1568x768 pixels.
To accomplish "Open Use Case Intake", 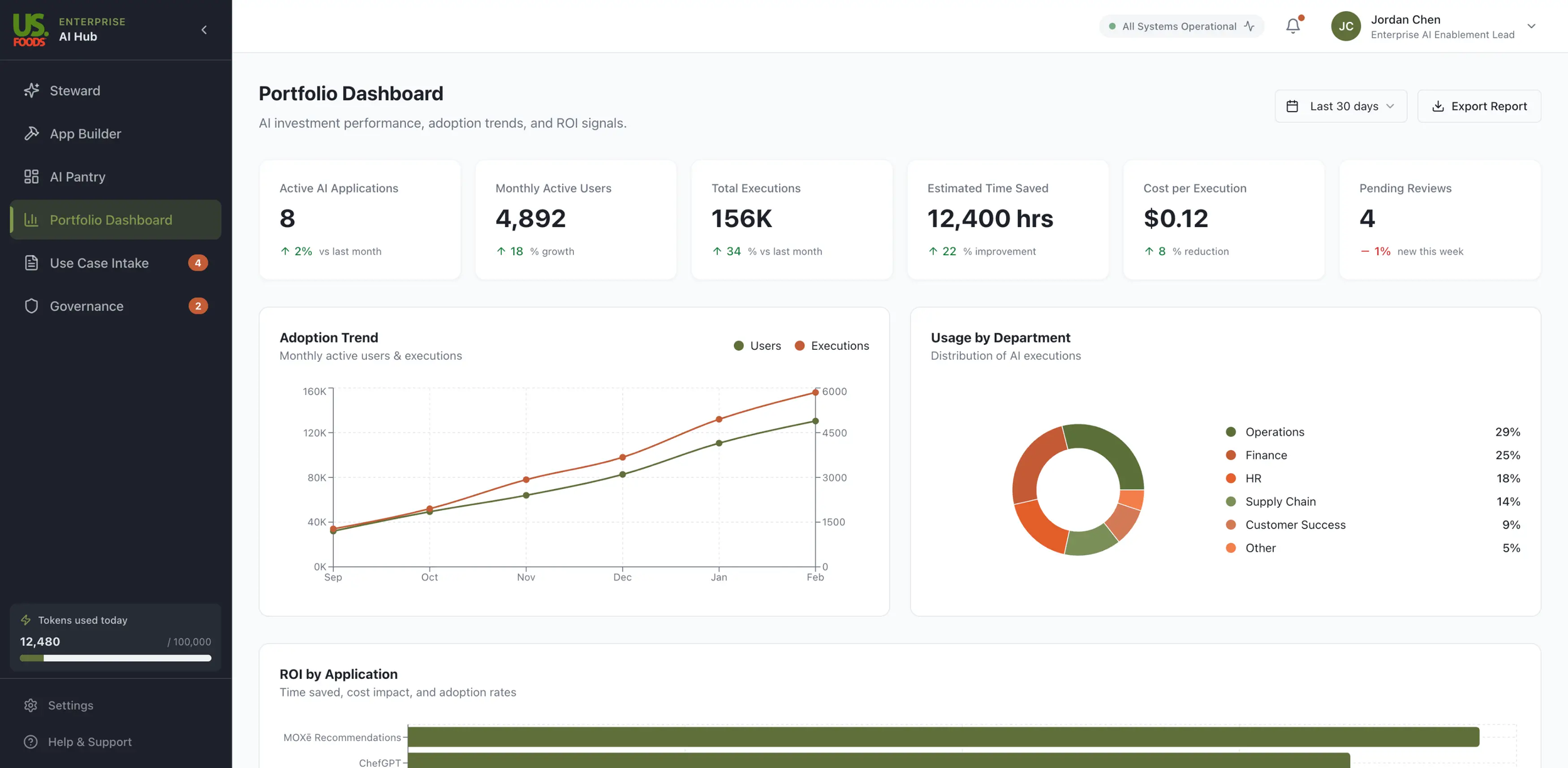I will click(99, 263).
